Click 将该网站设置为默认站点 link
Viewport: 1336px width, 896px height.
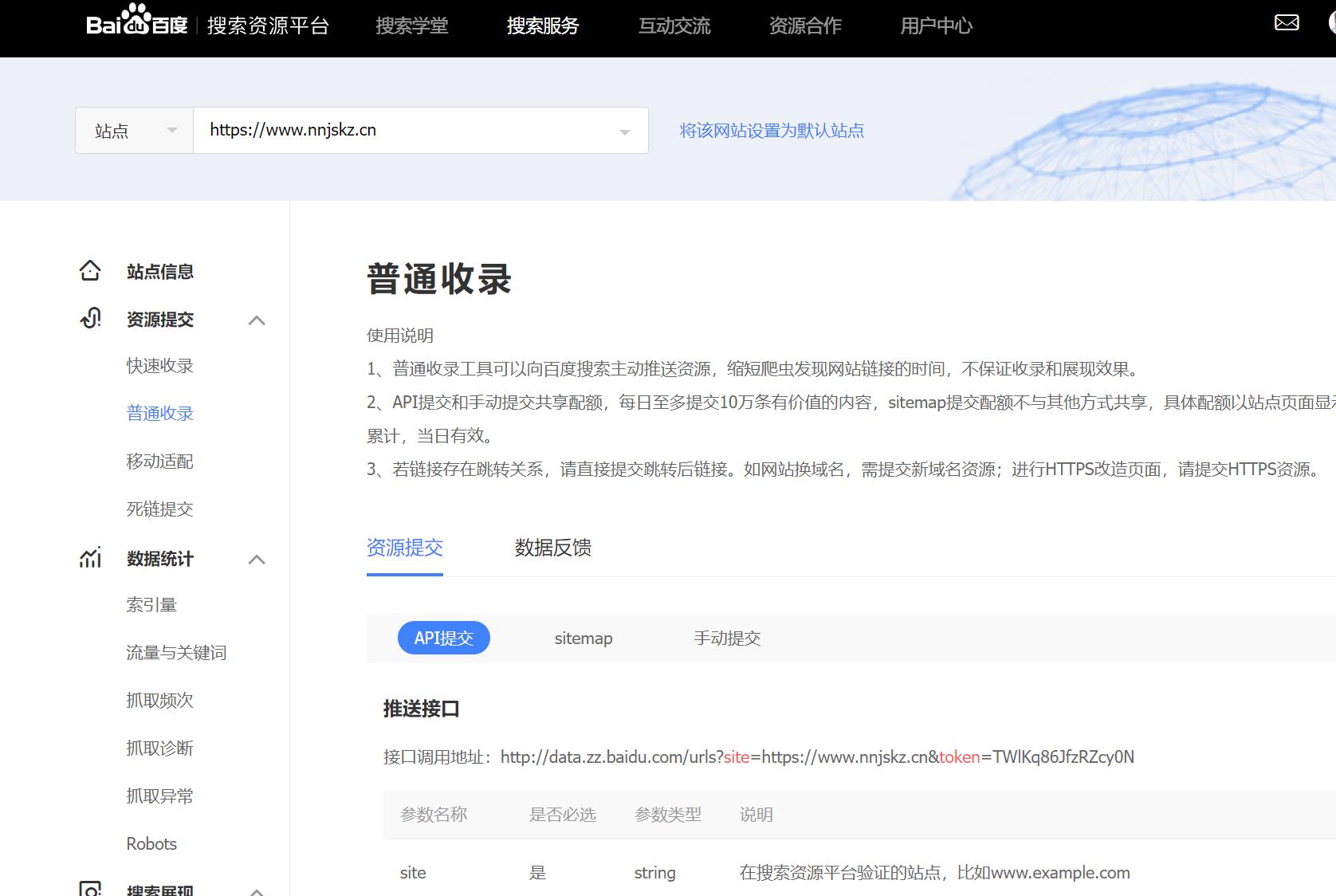(772, 131)
